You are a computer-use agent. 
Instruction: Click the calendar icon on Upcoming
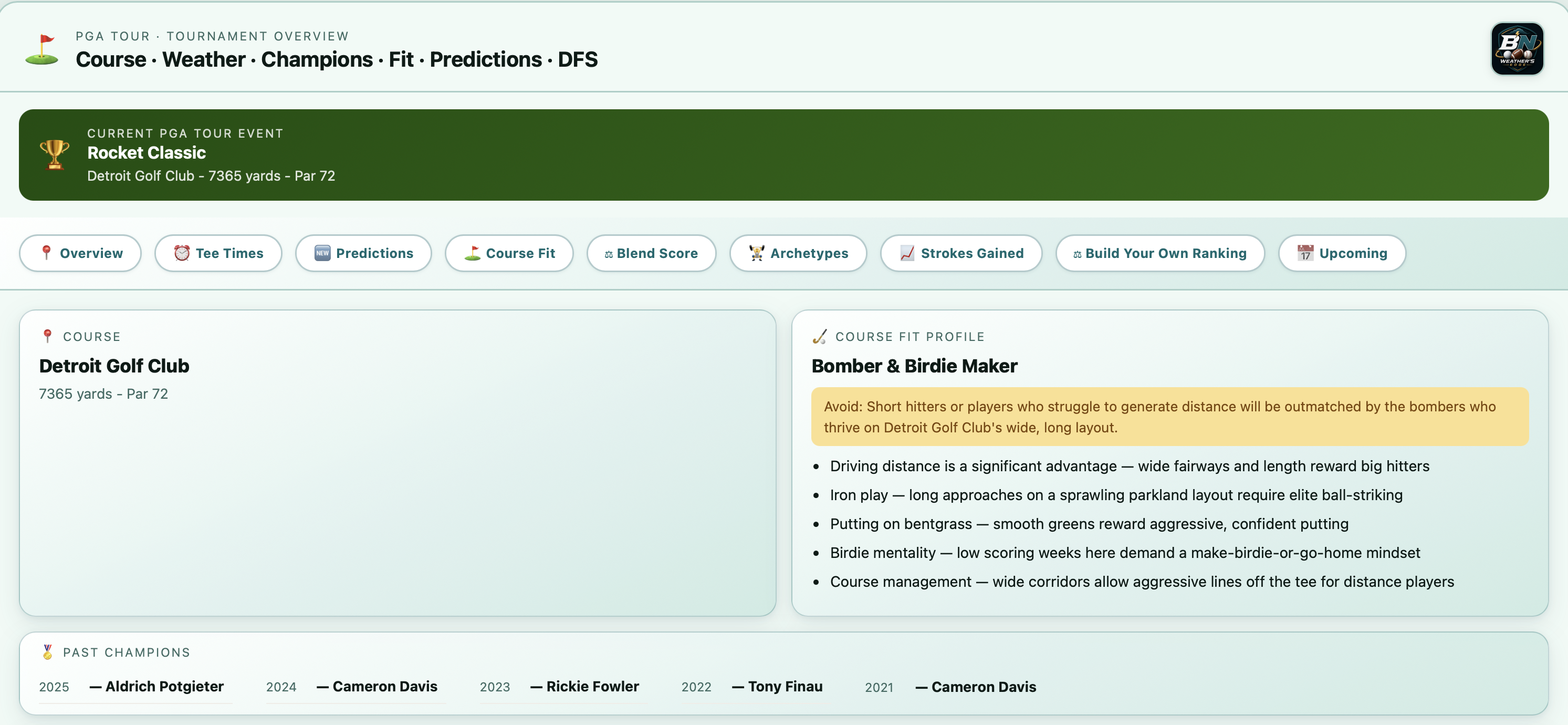[x=1305, y=253]
